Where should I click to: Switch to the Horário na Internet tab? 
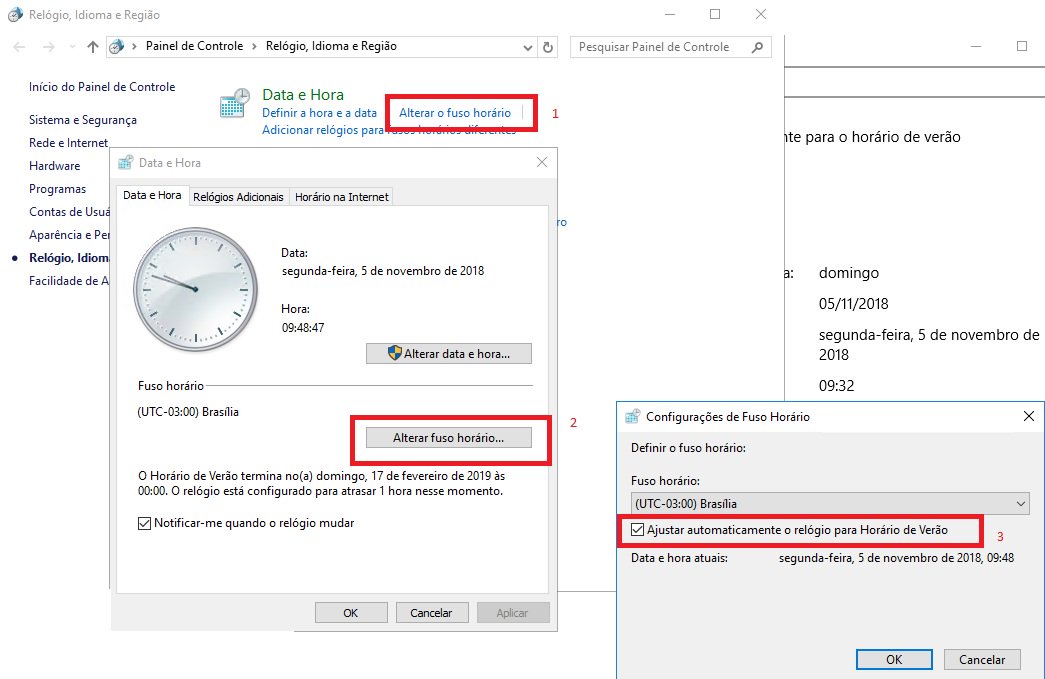click(342, 197)
